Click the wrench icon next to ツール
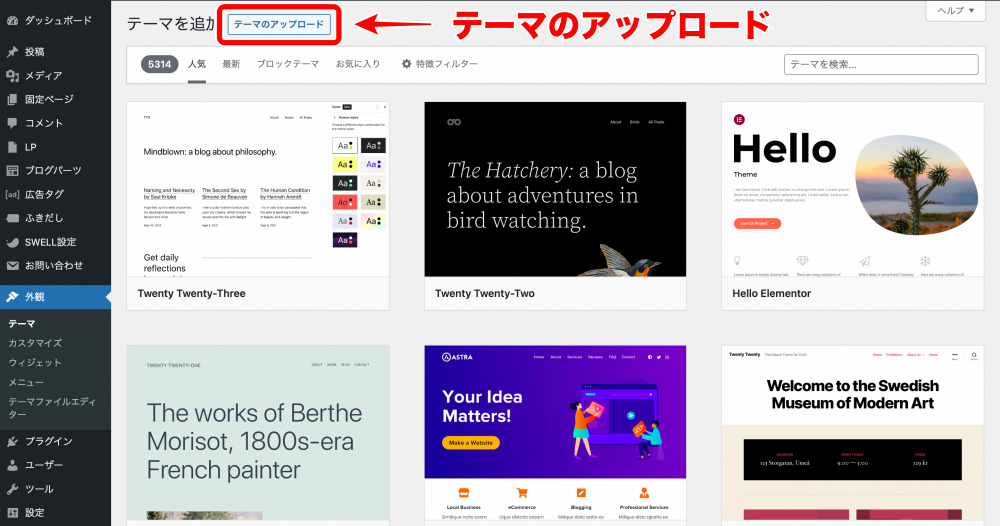 point(12,489)
